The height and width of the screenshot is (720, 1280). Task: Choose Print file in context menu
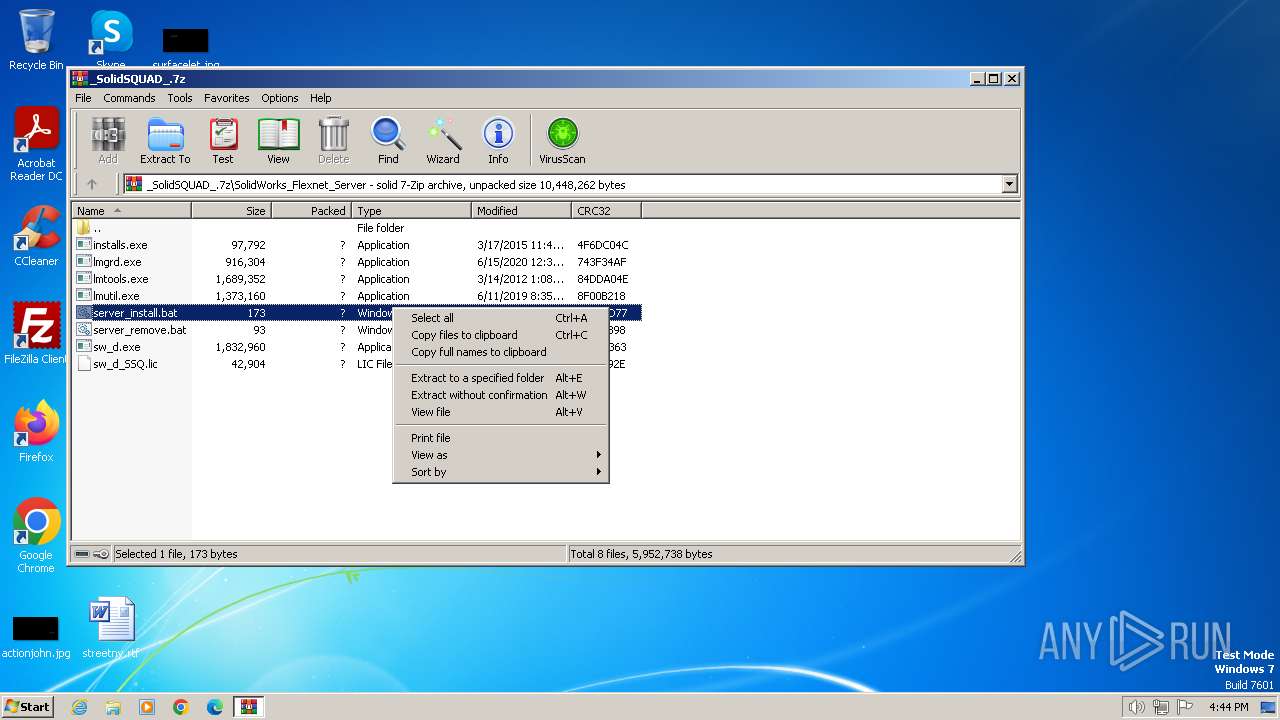[501, 438]
